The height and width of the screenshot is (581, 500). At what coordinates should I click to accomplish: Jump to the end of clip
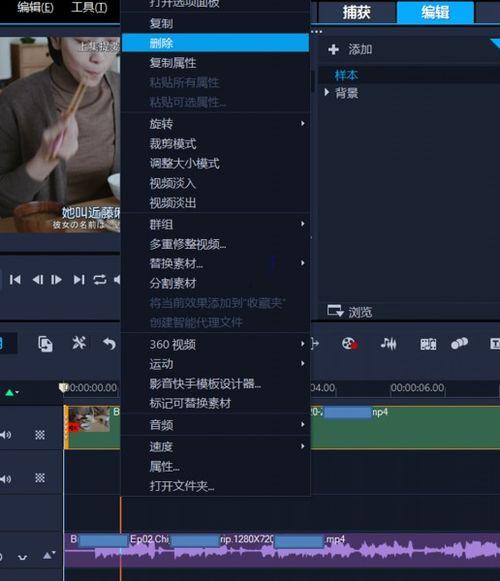click(79, 279)
